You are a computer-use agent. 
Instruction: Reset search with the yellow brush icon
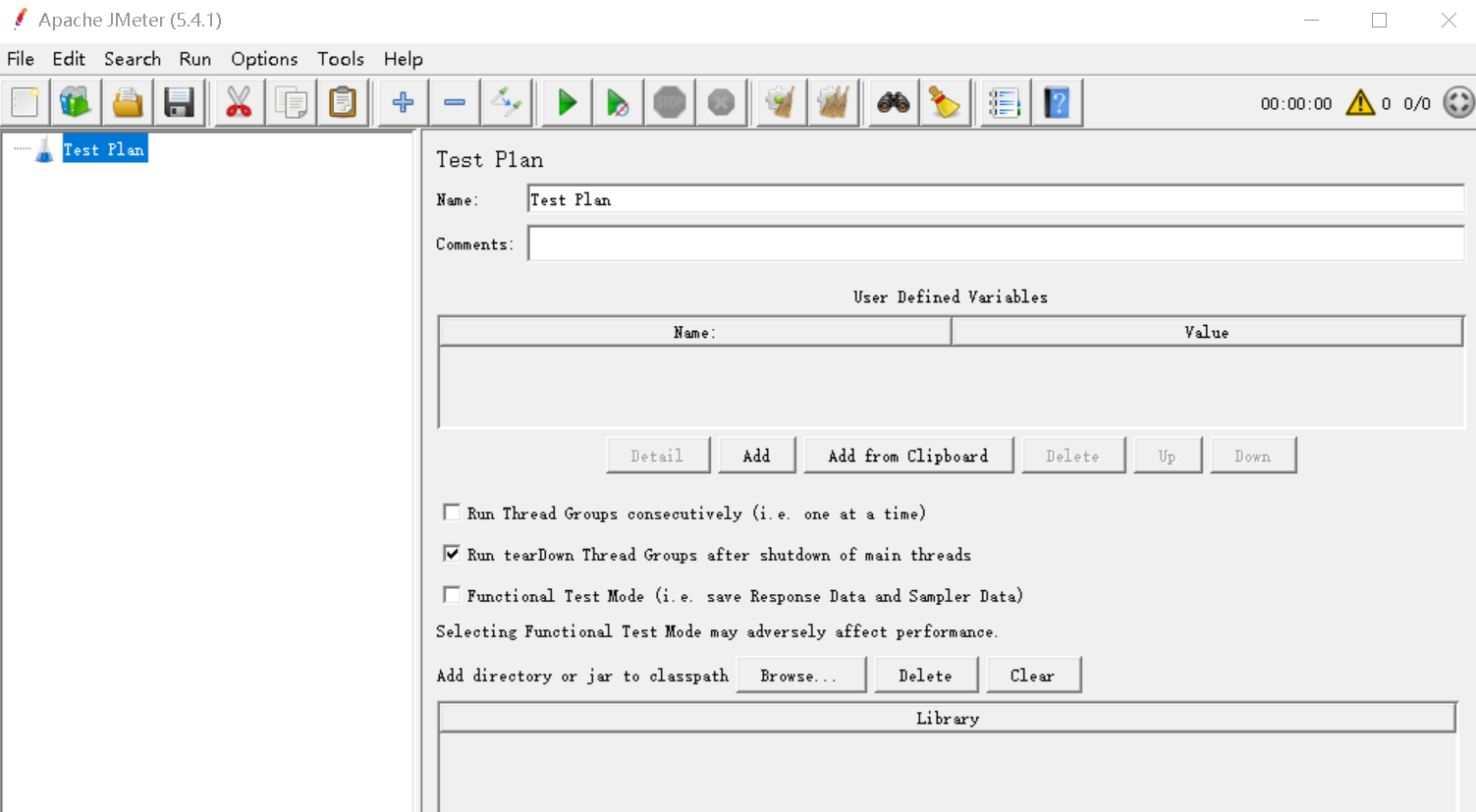pos(945,102)
